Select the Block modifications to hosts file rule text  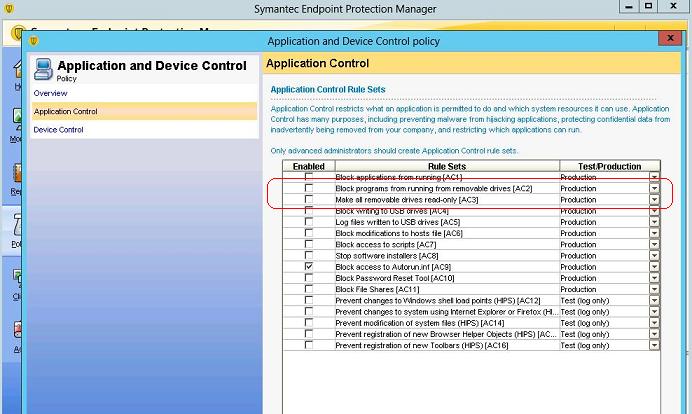click(399, 233)
